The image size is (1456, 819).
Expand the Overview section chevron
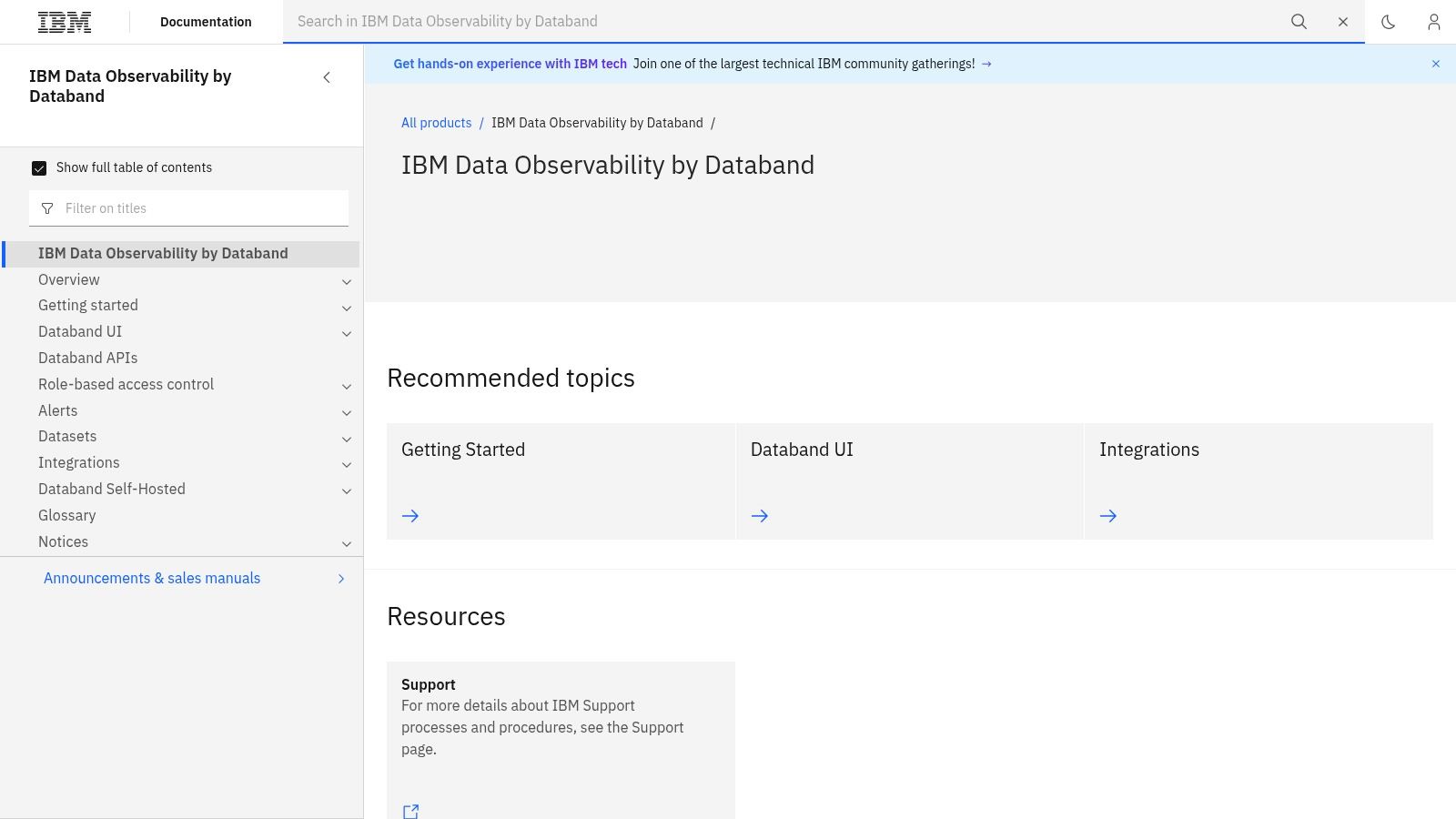coord(347,281)
